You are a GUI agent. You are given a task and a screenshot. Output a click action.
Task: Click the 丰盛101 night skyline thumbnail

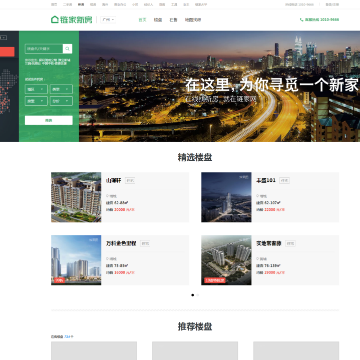coord(226,197)
